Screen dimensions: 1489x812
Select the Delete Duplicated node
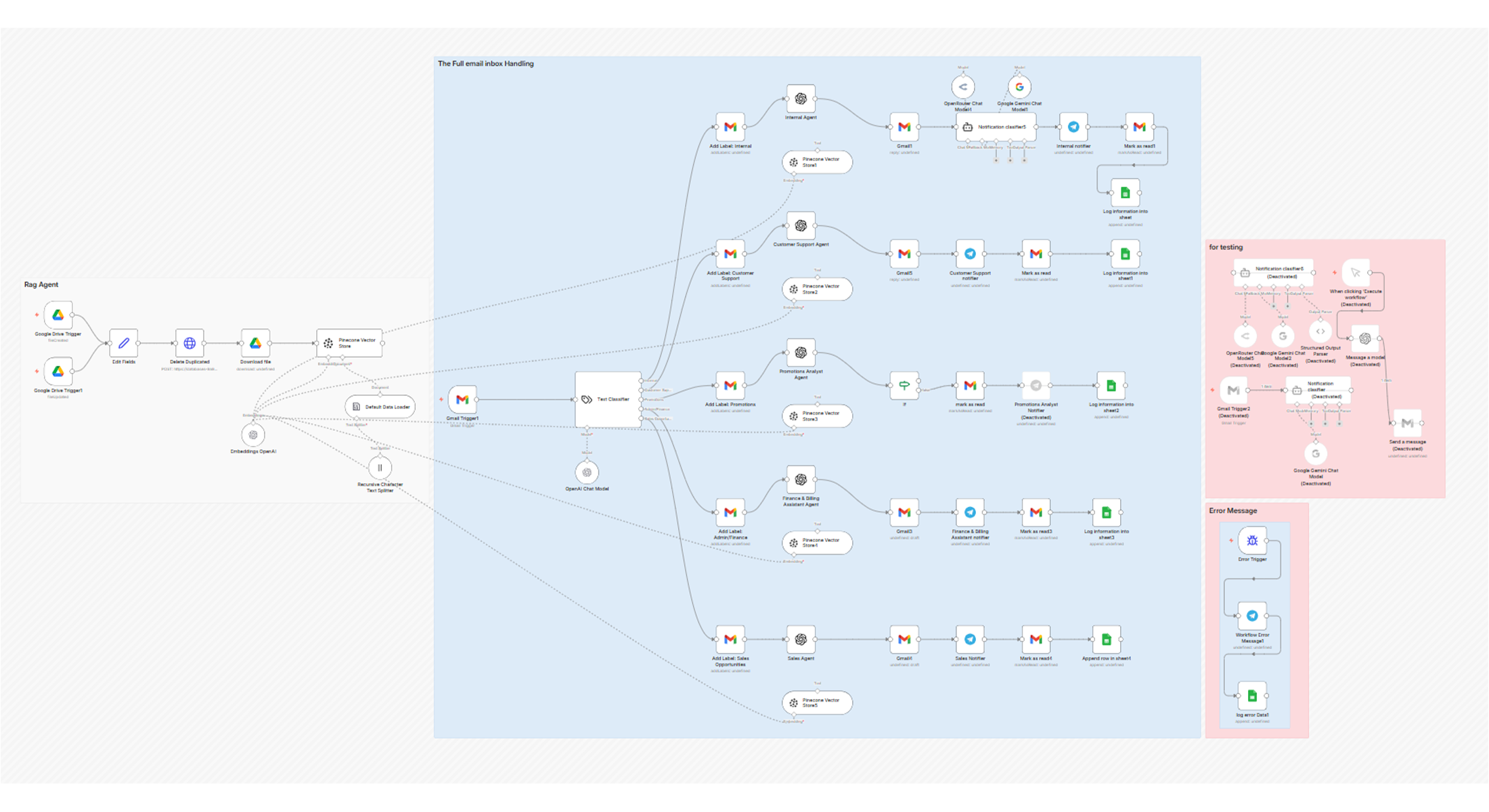[x=189, y=343]
